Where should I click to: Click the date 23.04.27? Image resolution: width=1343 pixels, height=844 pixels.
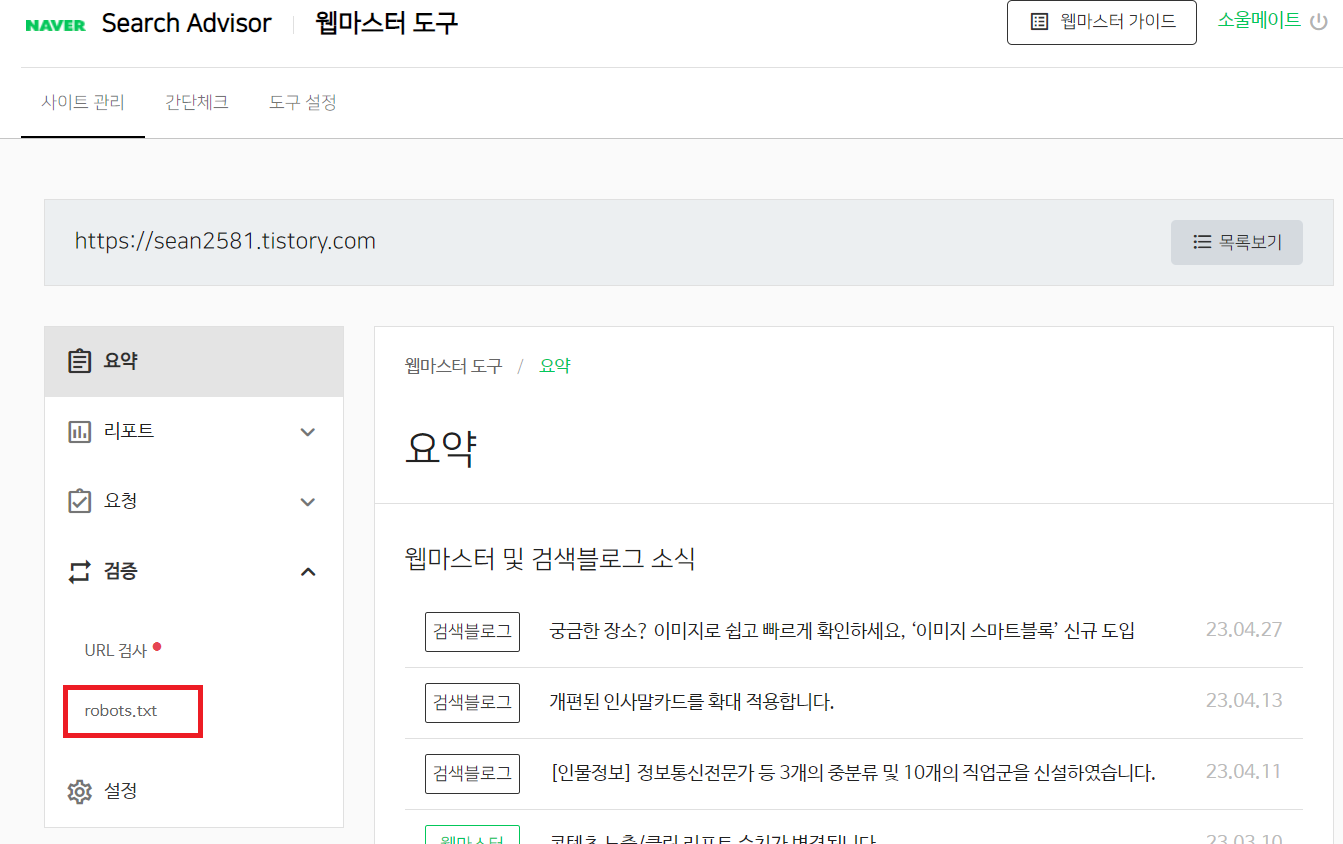point(1244,630)
